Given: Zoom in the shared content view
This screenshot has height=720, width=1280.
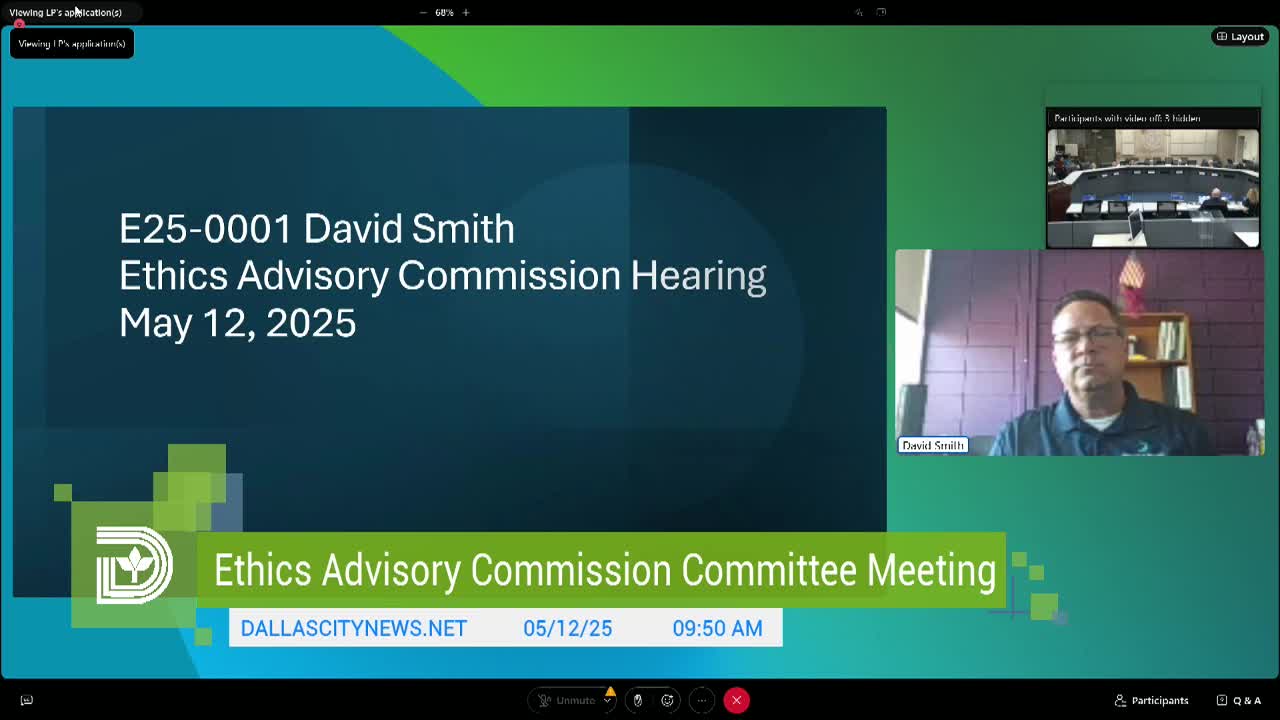Looking at the screenshot, I should click(466, 12).
